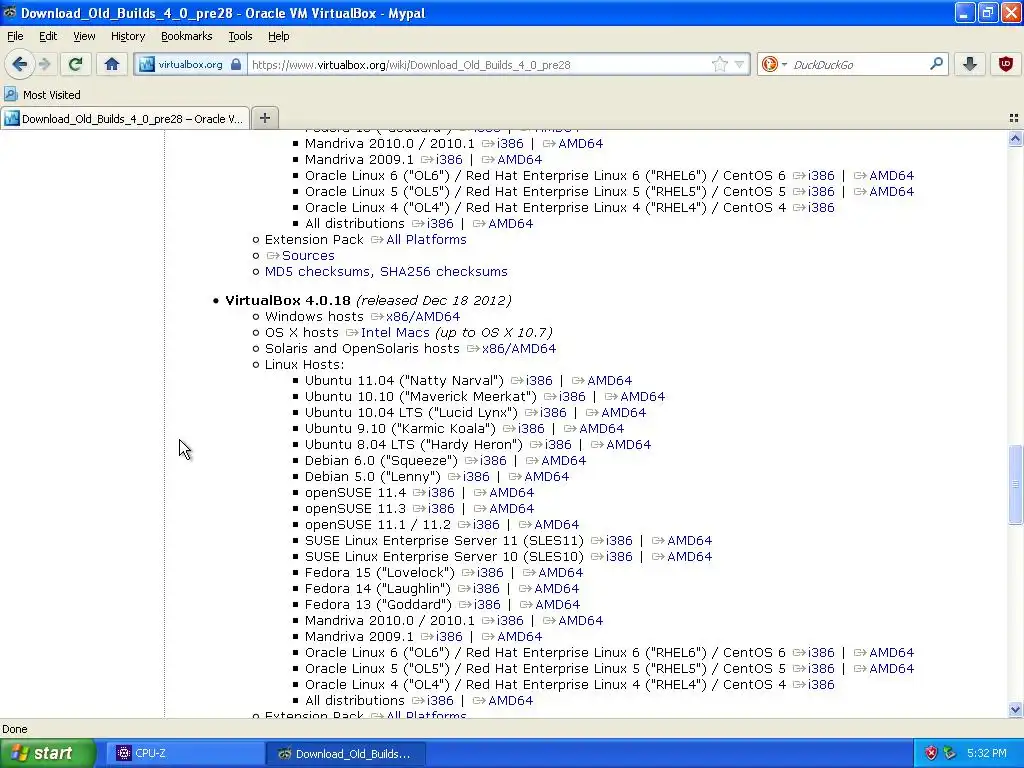The image size is (1024, 768).
Task: Download Ubuntu 10.10 Maverick Meerkat AMD64
Action: pos(642,396)
